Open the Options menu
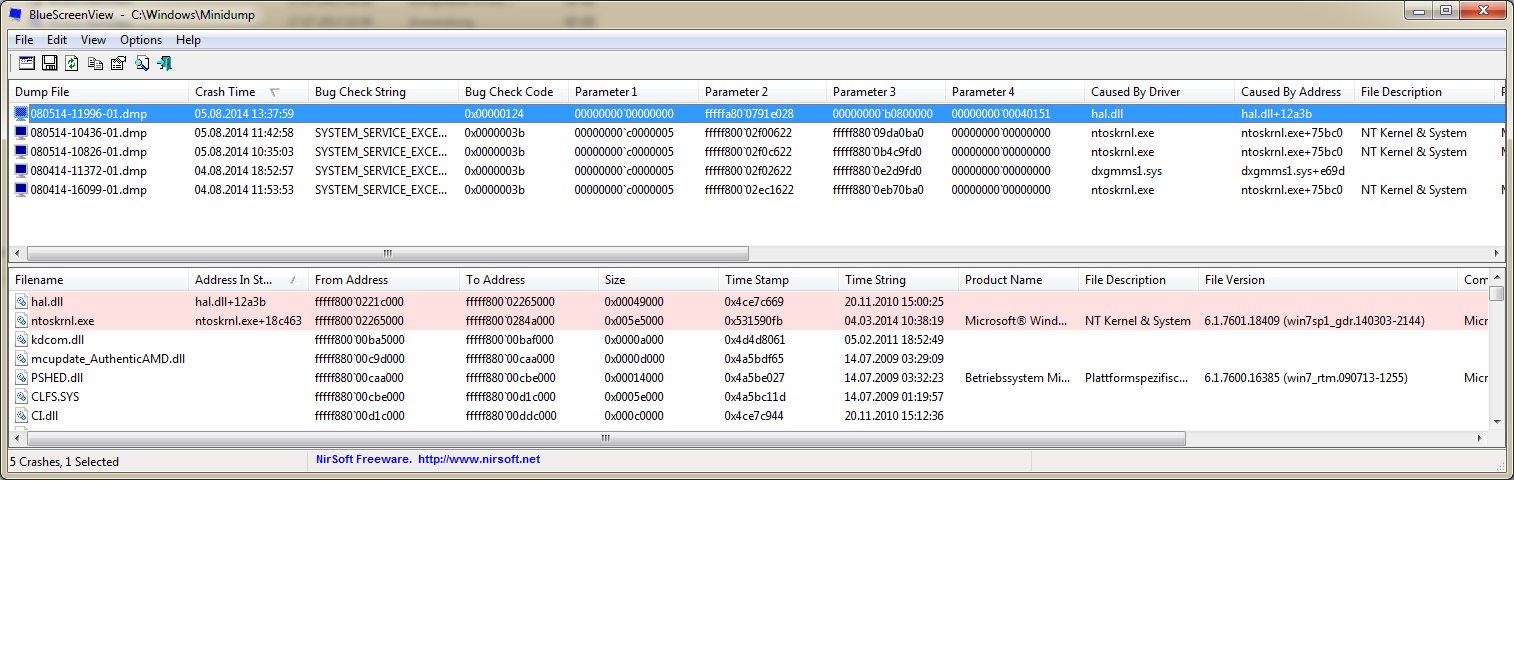The image size is (1514, 648). [x=141, y=40]
